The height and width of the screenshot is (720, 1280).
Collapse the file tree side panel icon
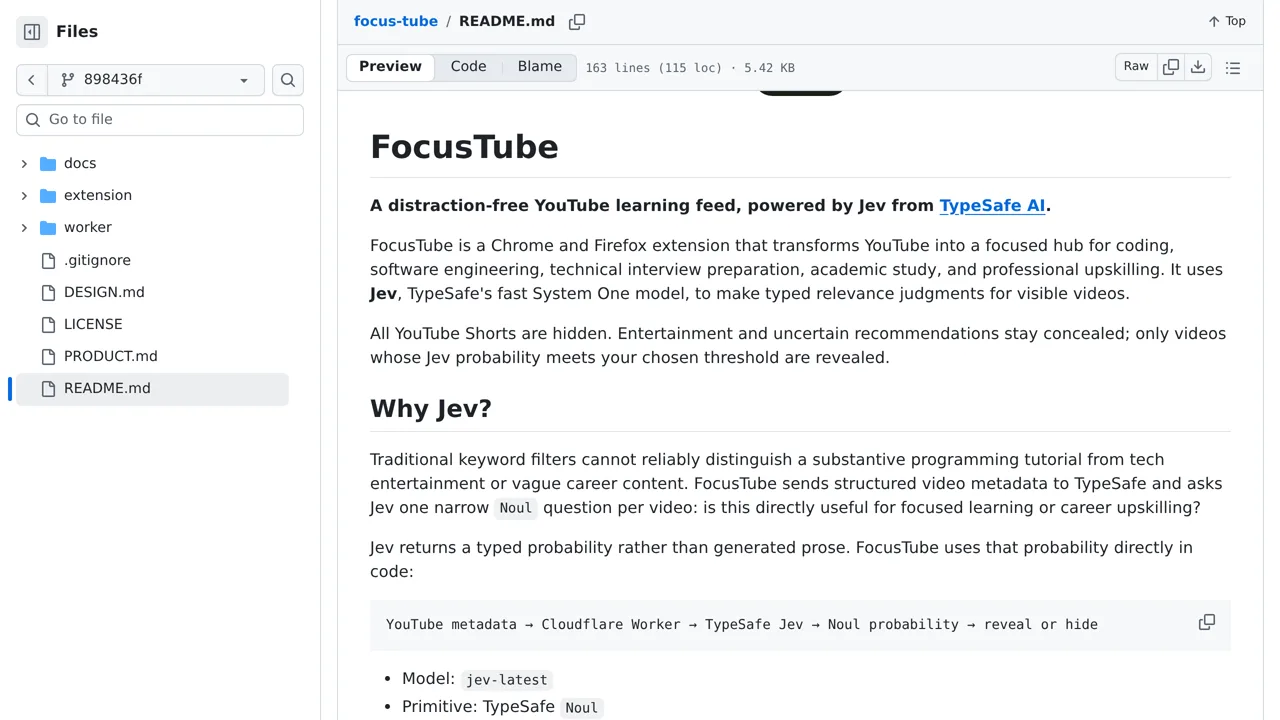32,32
